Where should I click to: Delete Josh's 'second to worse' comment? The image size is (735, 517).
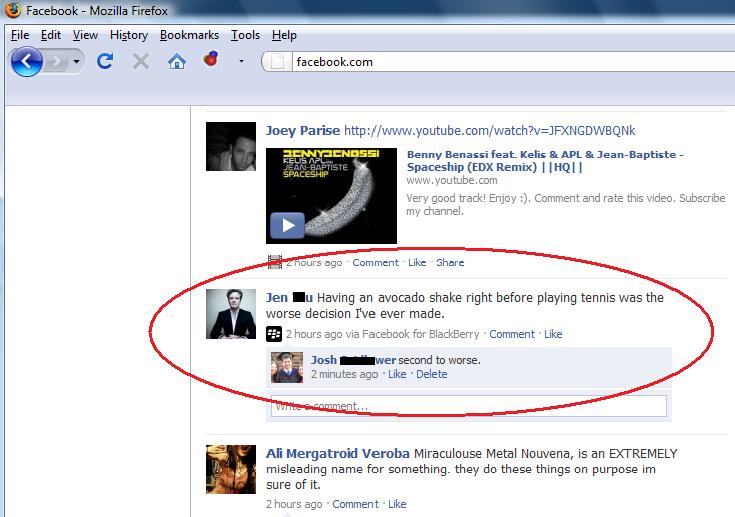point(432,374)
